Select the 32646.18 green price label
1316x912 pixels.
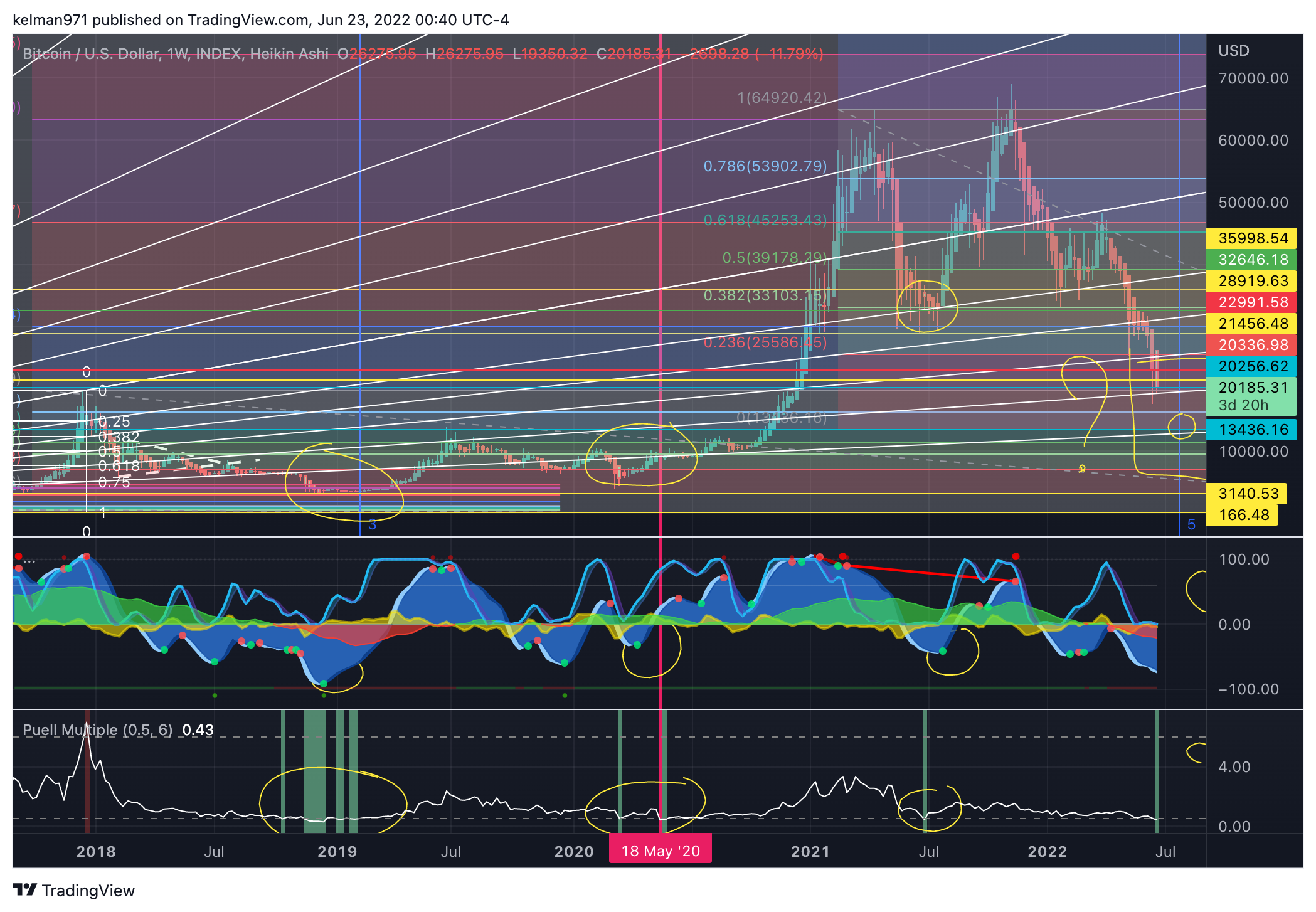click(x=1251, y=260)
